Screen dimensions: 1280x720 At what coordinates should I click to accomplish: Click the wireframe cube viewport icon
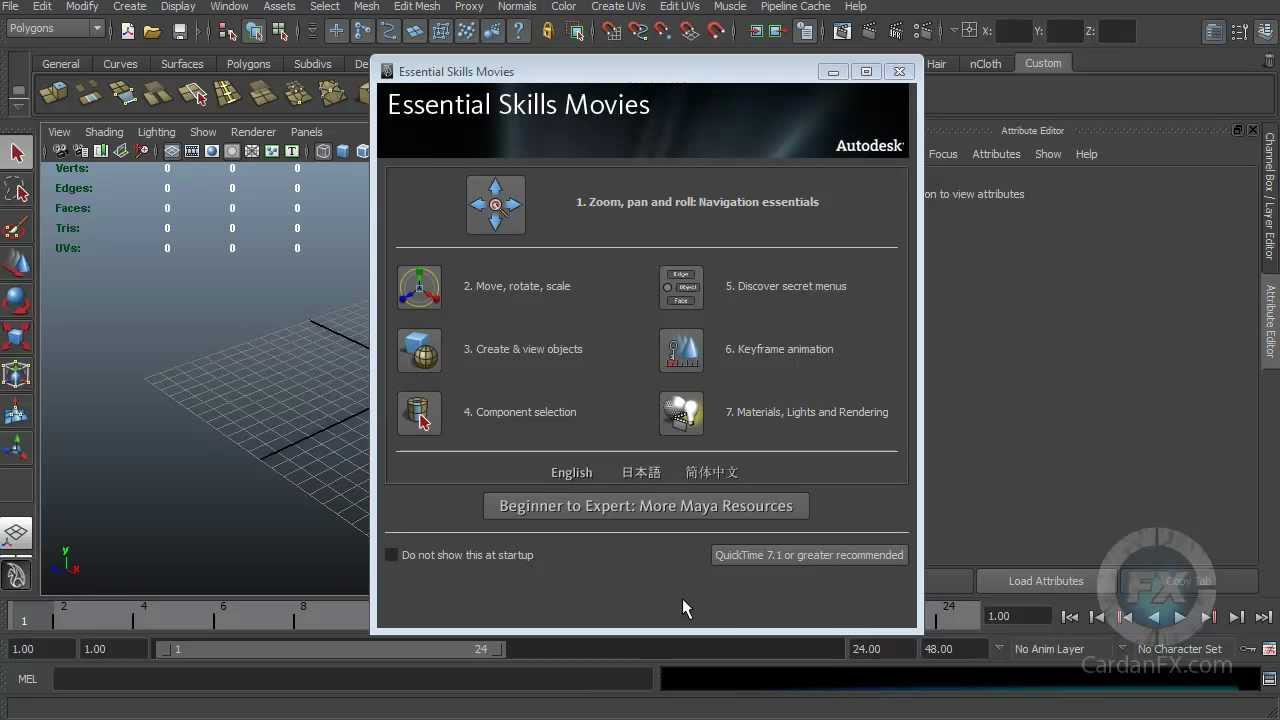pos(323,152)
